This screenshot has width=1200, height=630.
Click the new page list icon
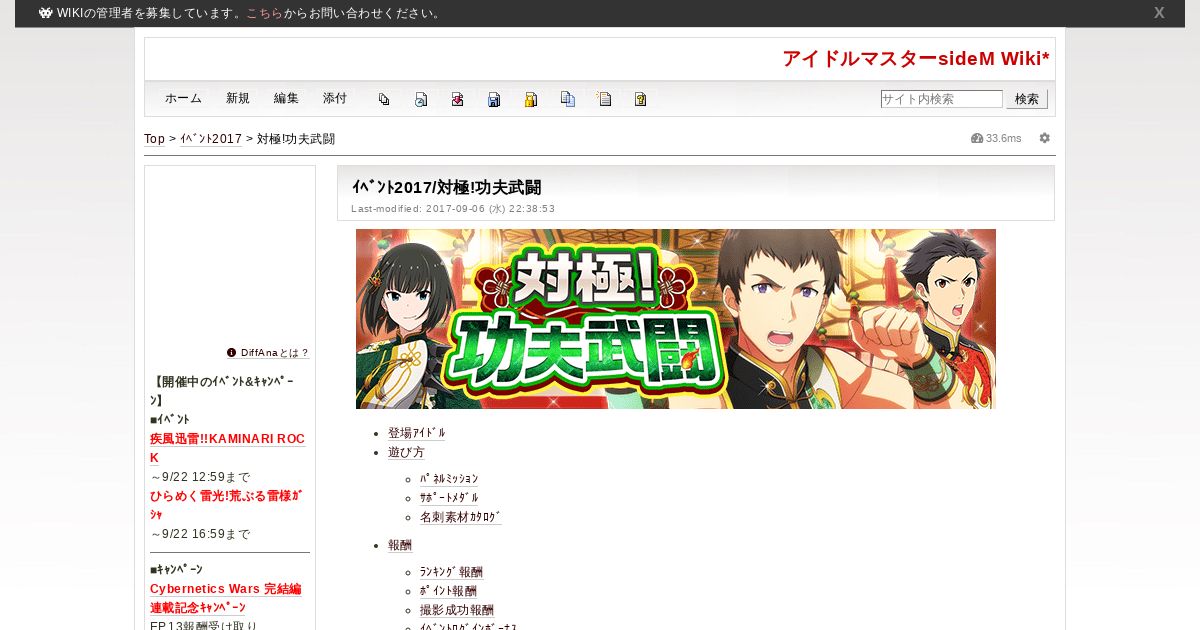tap(604, 99)
